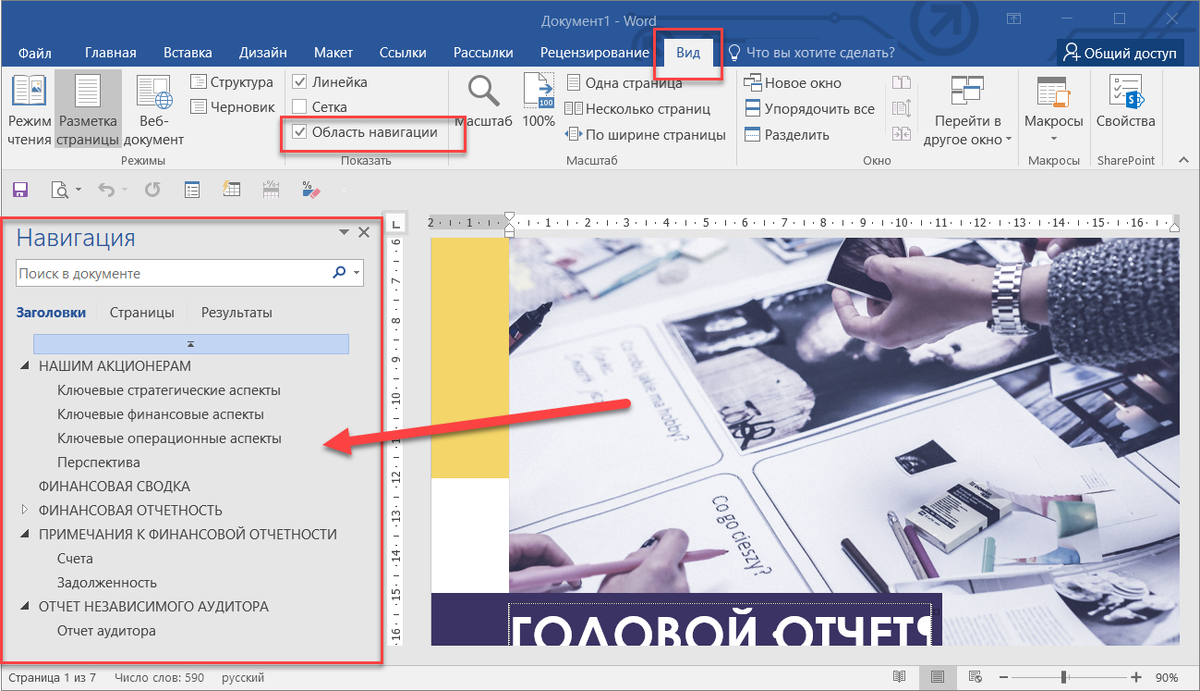This screenshot has height=691, width=1200.
Task: Click Разделить to split the window
Action: tap(787, 135)
